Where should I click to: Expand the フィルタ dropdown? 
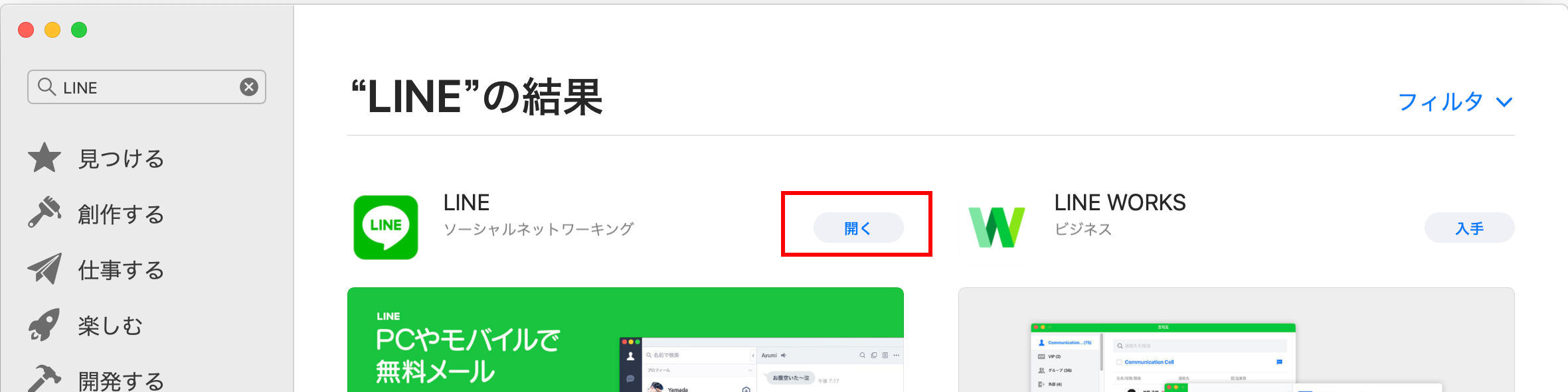pyautogui.click(x=1455, y=102)
